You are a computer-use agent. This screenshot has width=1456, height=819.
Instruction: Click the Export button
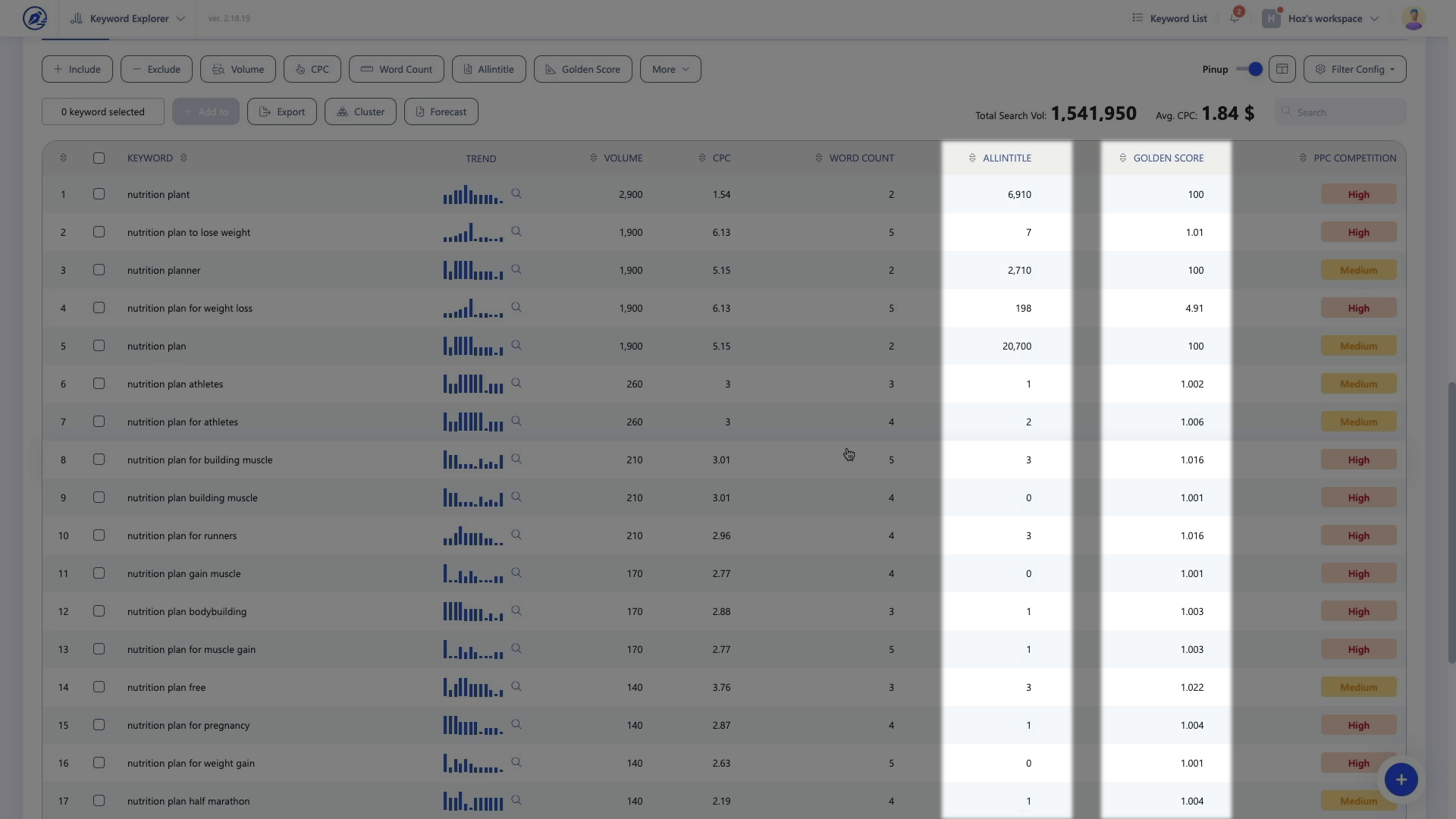(x=282, y=111)
